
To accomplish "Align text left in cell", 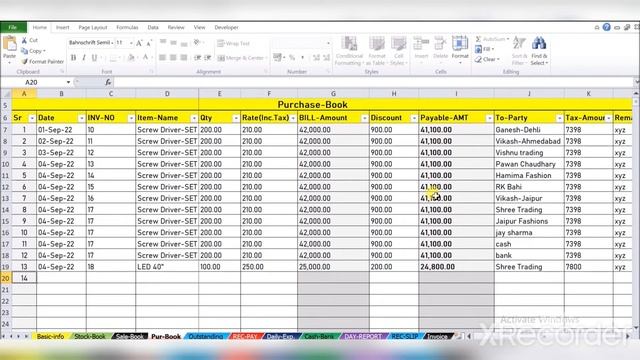I will coord(162,58).
